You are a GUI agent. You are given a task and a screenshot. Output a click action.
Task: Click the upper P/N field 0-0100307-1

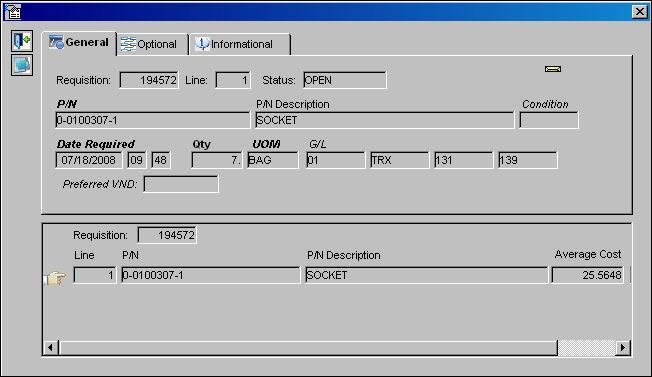click(x=153, y=120)
